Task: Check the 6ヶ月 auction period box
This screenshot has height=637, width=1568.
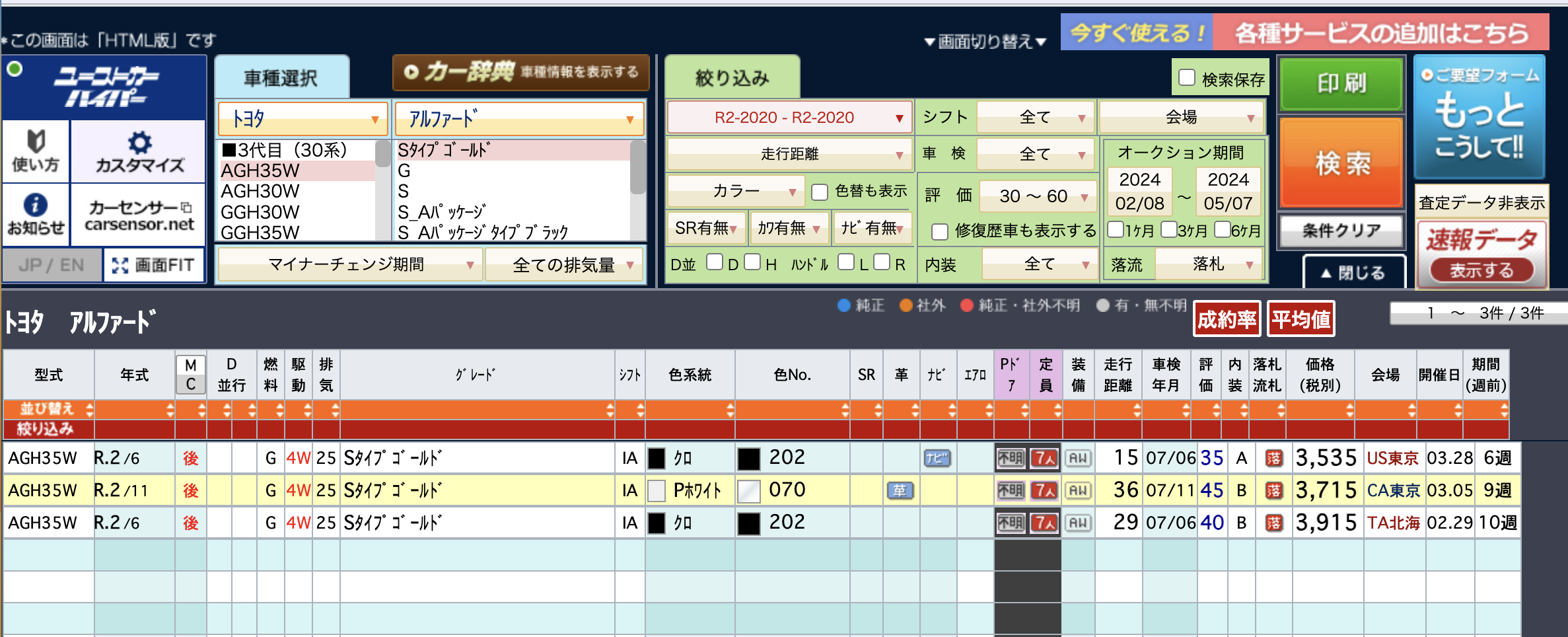Action: pyautogui.click(x=1222, y=229)
